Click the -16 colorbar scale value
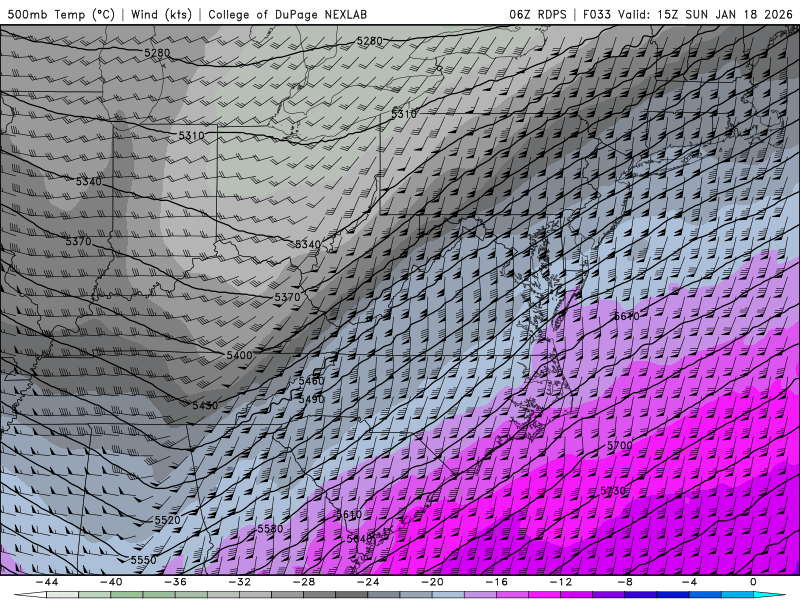 pos(496,582)
